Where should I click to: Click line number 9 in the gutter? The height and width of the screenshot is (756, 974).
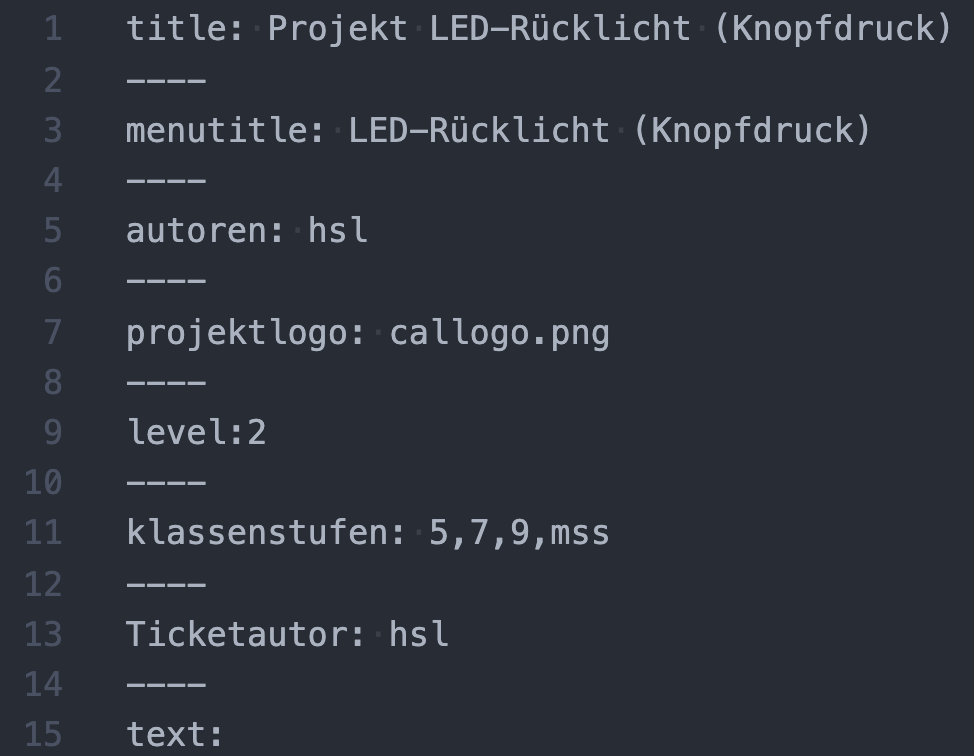click(52, 432)
